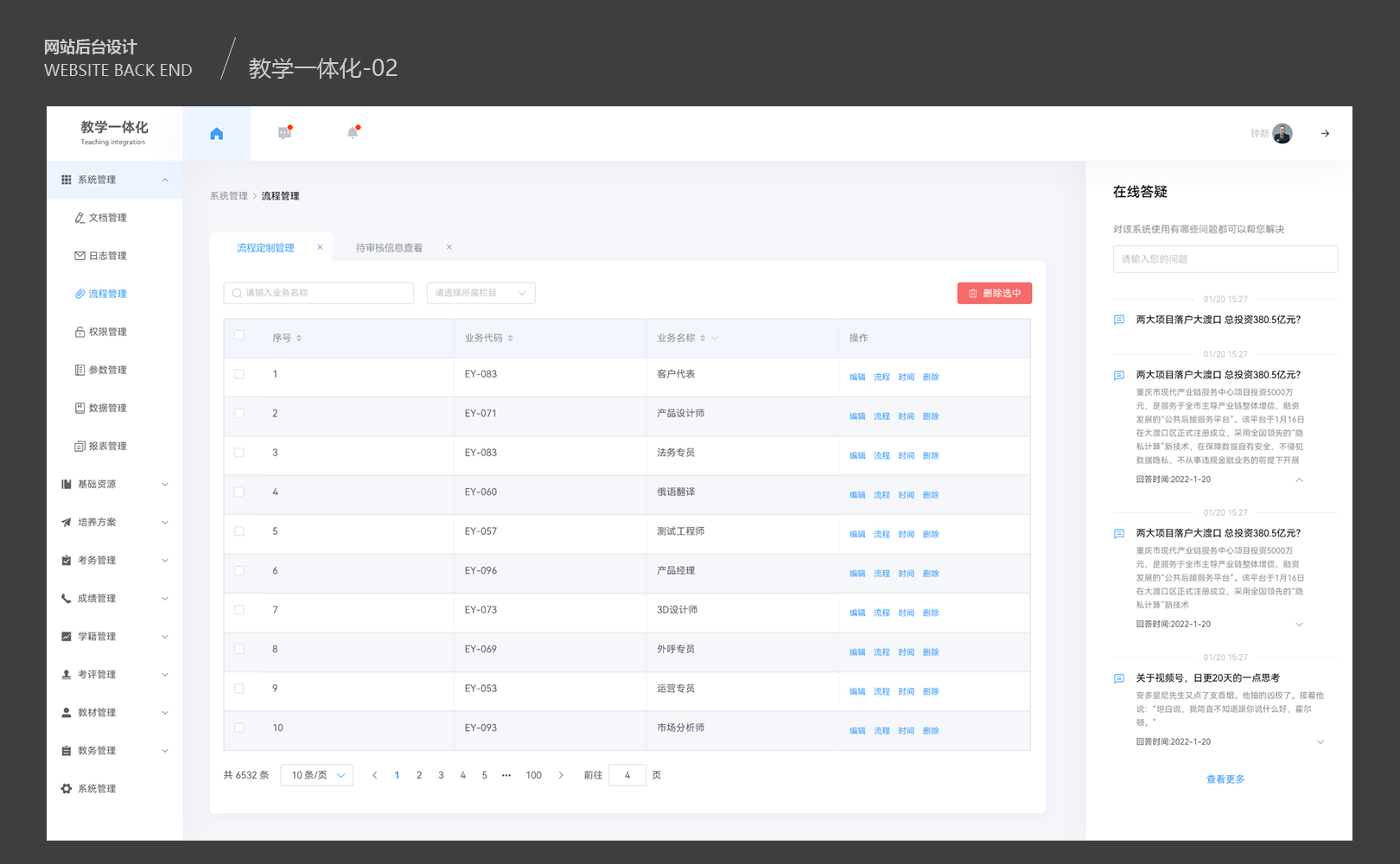This screenshot has width=1400, height=864.
Task: Click the business name search field
Action: click(x=318, y=293)
